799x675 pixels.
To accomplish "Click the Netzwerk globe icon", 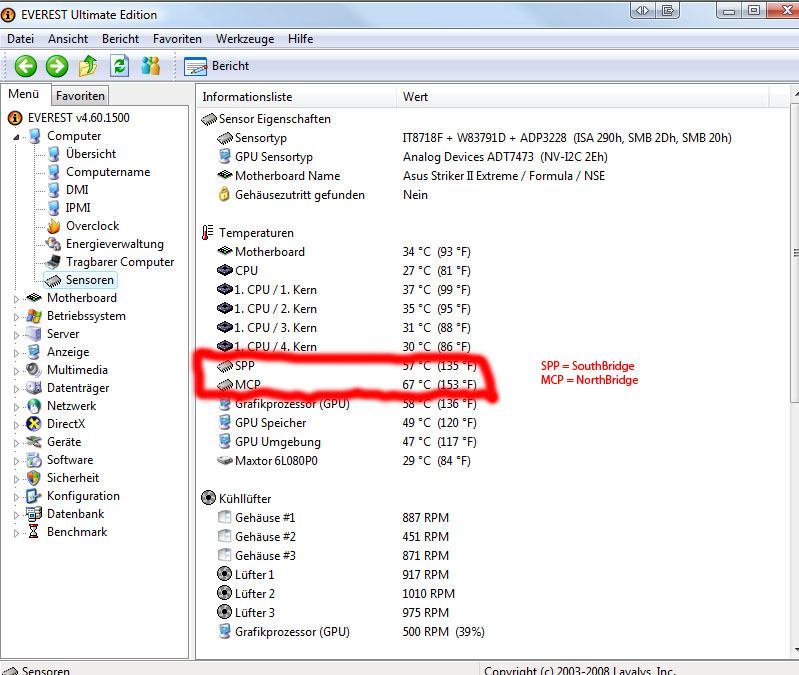I will tap(34, 406).
